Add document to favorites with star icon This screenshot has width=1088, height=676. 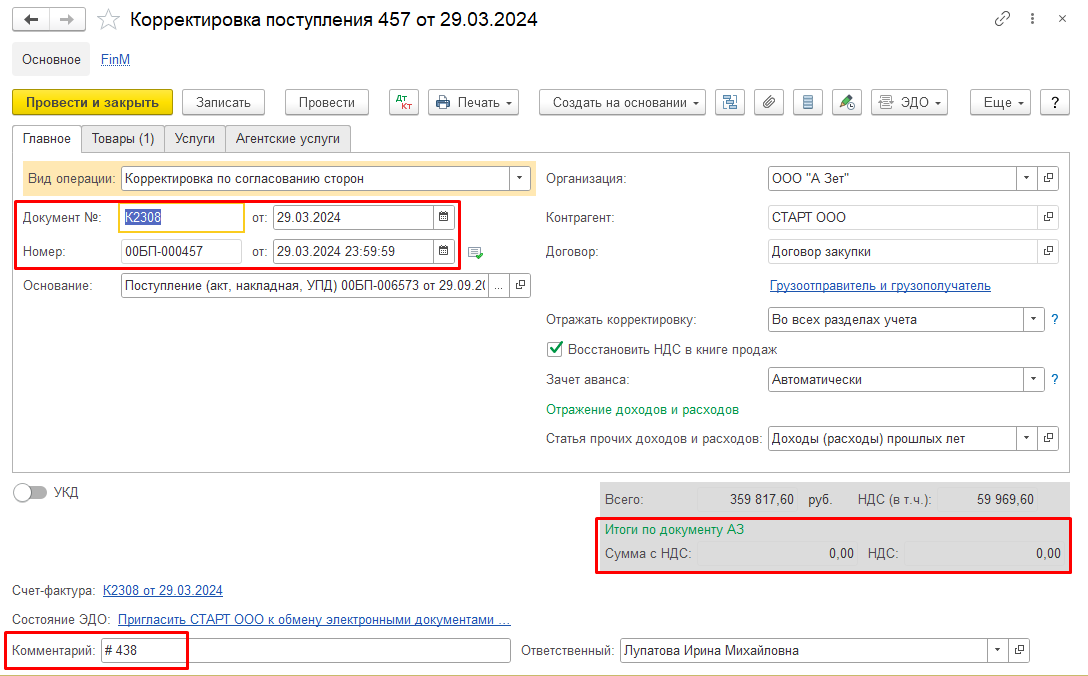110,20
